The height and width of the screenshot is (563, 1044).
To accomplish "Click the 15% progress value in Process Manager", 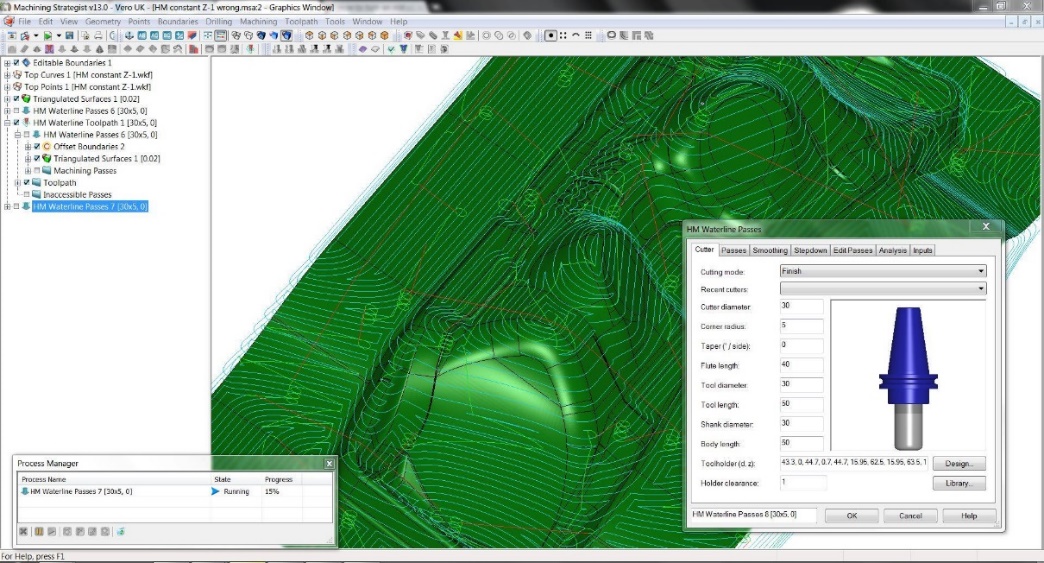I will [x=272, y=491].
